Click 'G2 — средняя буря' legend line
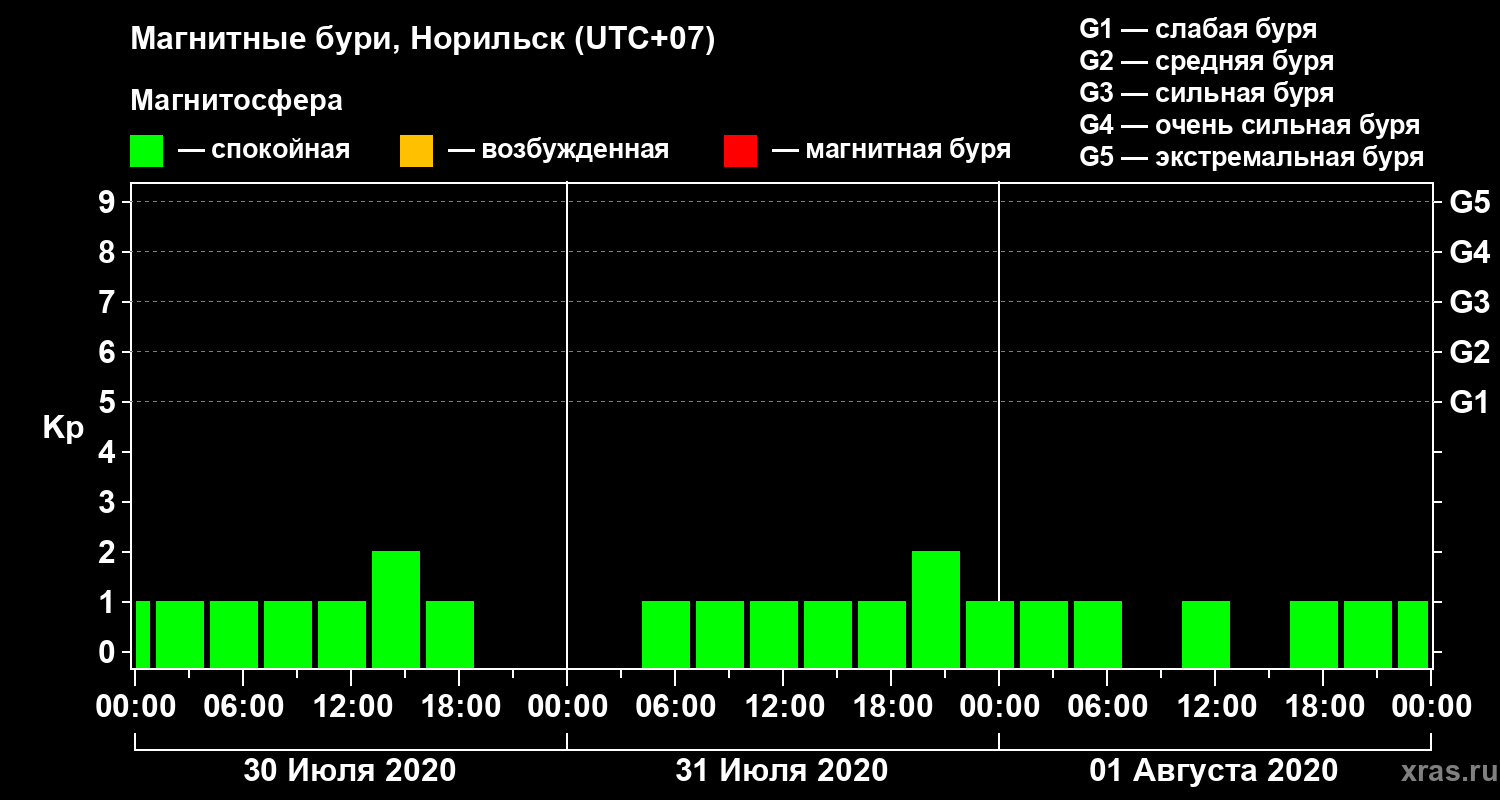Image resolution: width=1500 pixels, height=800 pixels. (x=1206, y=61)
